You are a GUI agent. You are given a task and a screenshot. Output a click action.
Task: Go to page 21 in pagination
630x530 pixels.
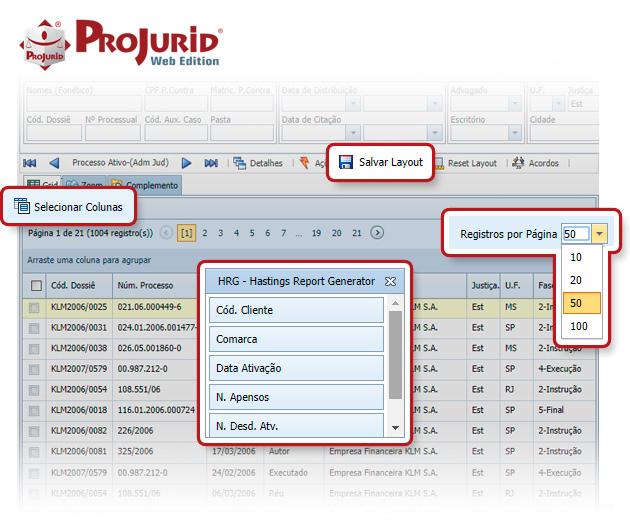click(x=357, y=233)
